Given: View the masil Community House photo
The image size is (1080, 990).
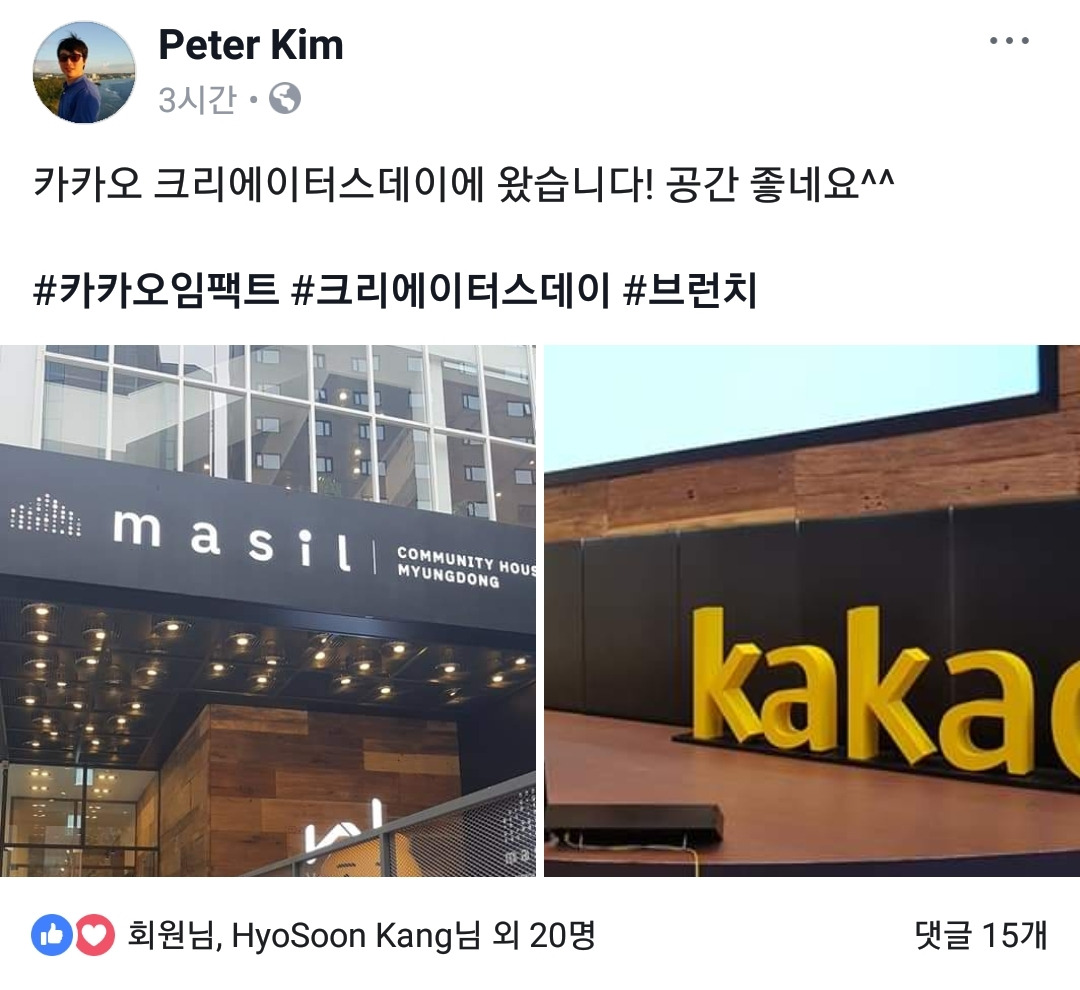Looking at the screenshot, I should [268, 610].
